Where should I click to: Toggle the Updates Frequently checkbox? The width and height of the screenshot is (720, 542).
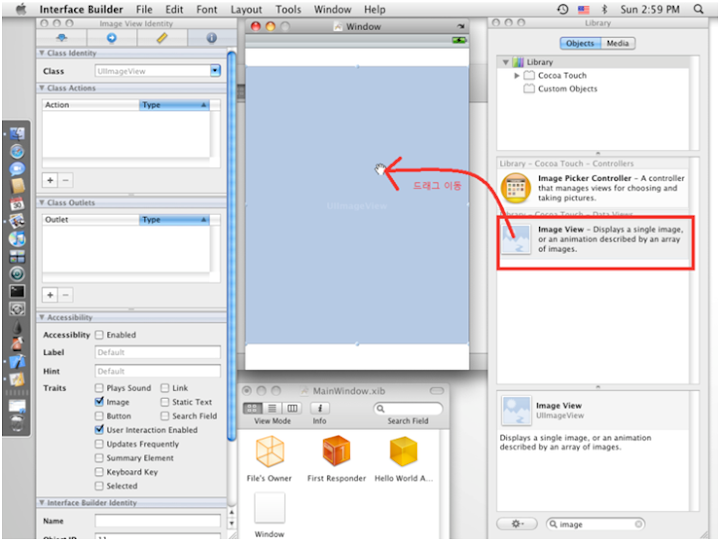point(99,444)
